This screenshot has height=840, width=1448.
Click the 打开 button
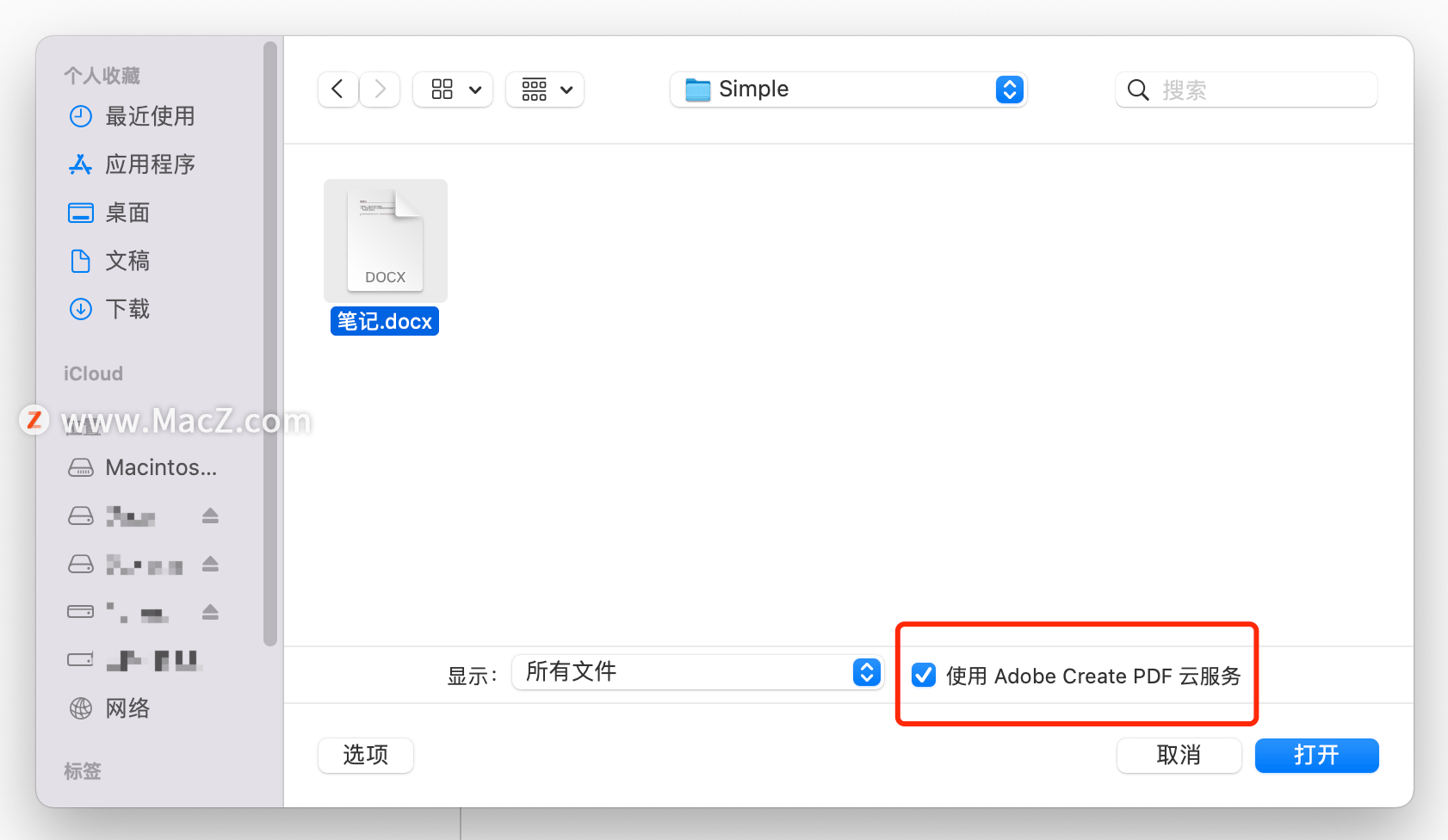(1317, 756)
